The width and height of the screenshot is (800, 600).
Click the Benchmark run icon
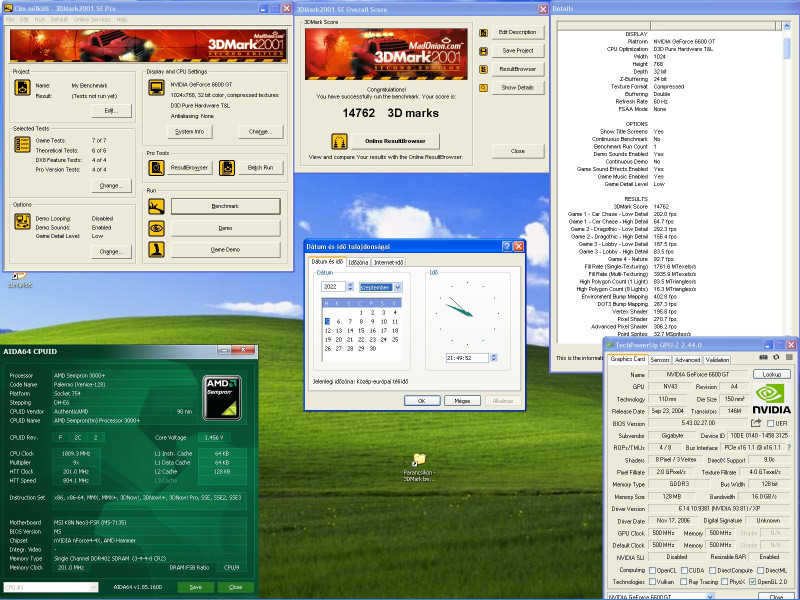(x=156, y=206)
